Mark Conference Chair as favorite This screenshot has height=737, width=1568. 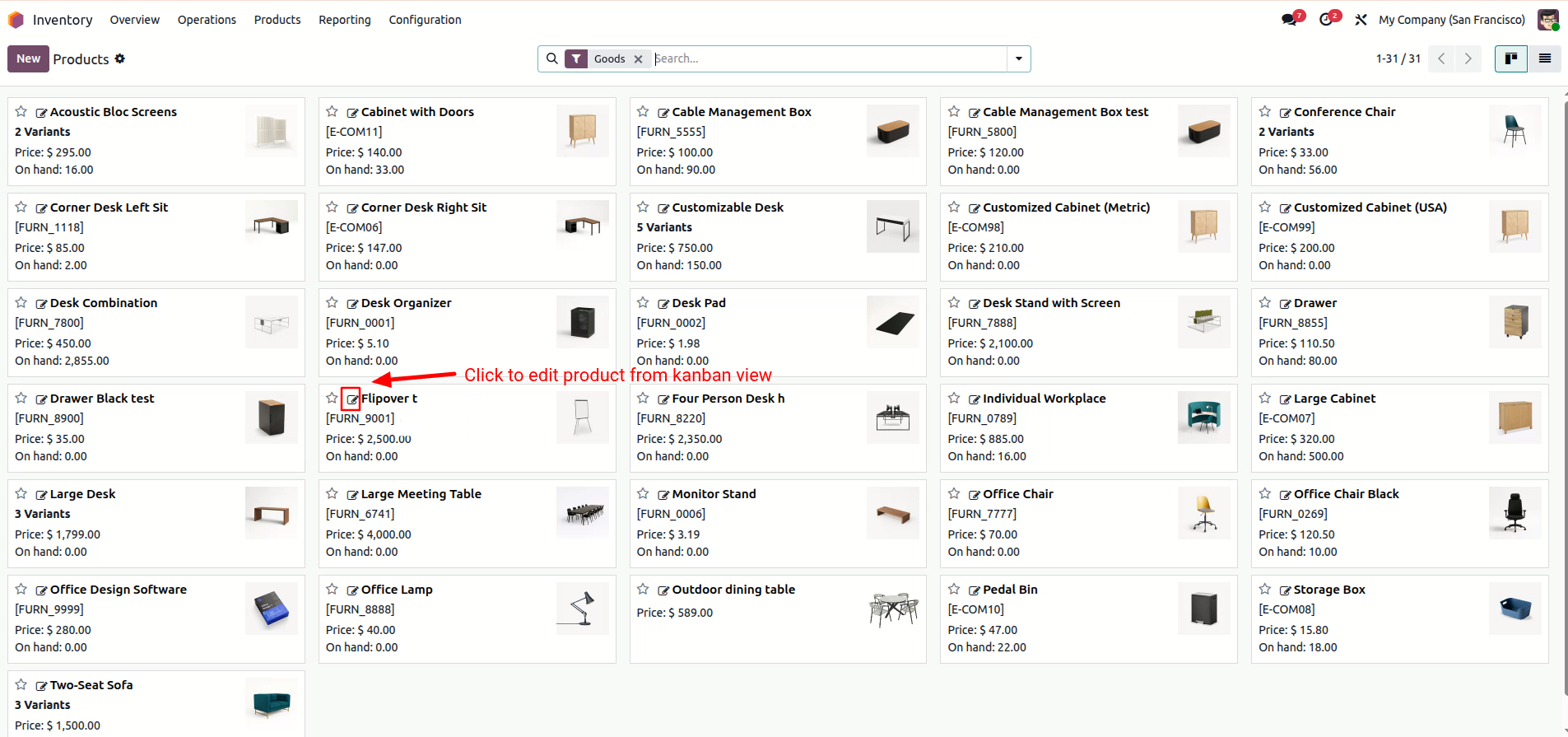1265,111
